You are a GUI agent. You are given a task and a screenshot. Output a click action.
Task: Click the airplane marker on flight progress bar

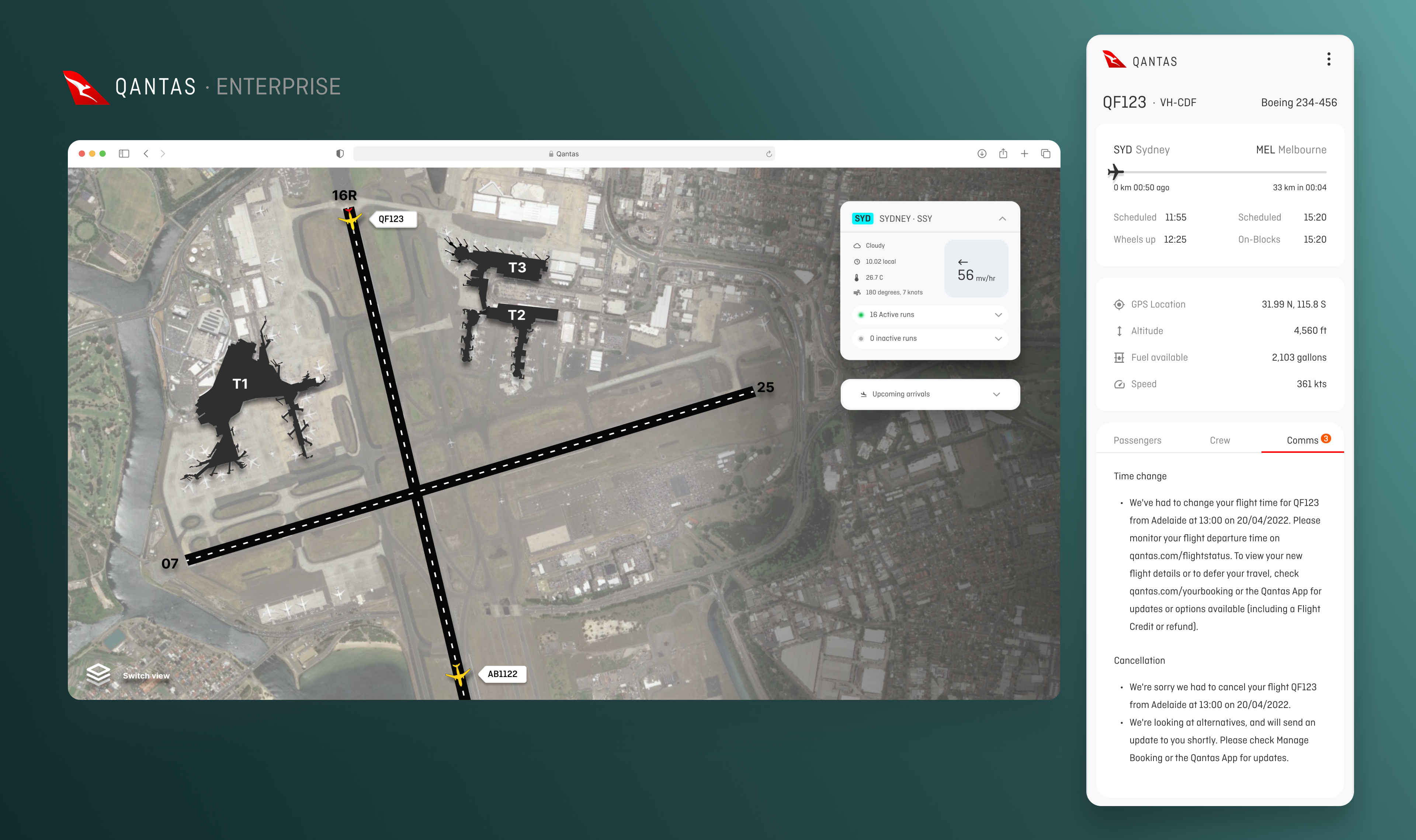pos(1115,171)
